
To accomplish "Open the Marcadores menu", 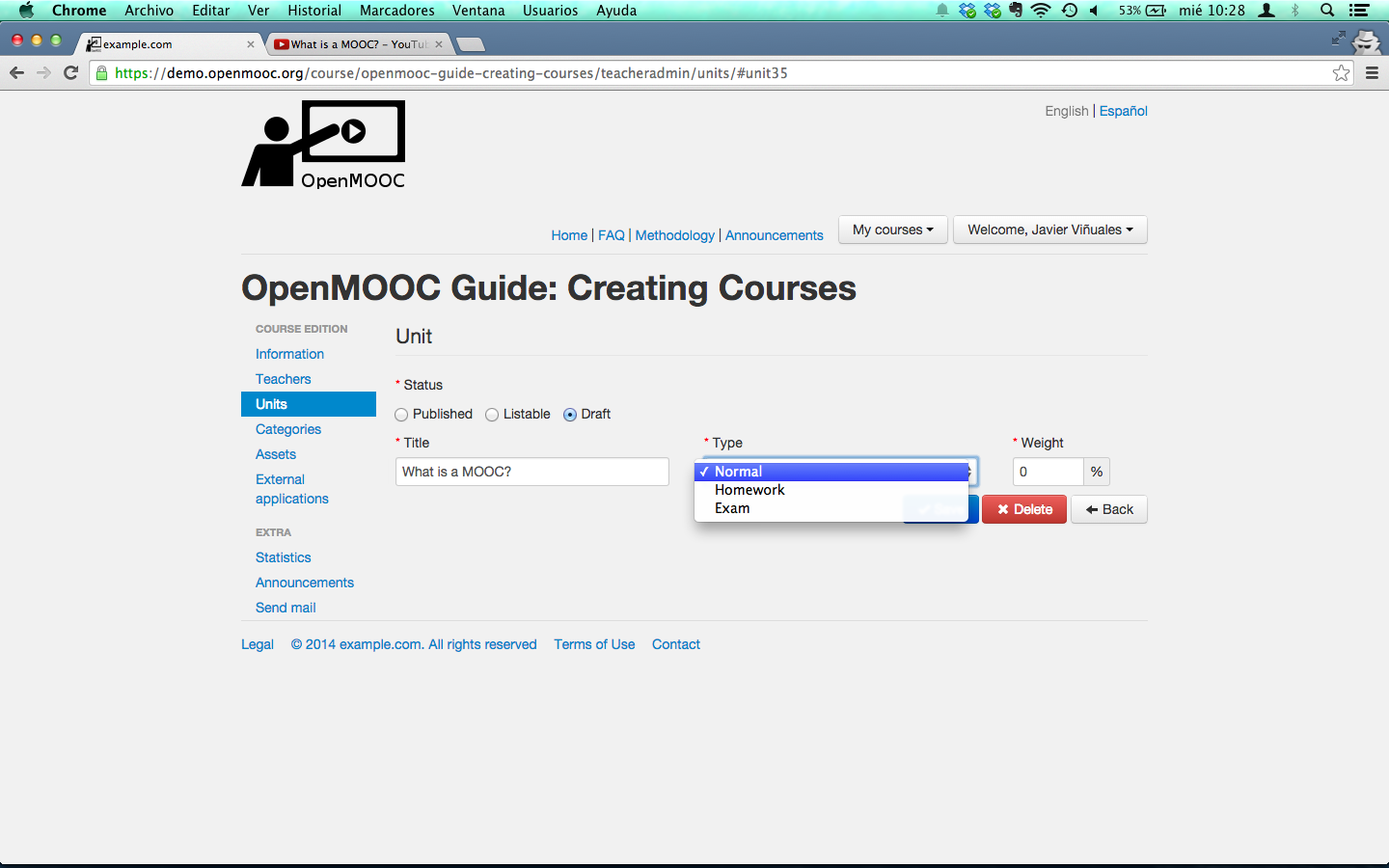I will click(x=396, y=11).
